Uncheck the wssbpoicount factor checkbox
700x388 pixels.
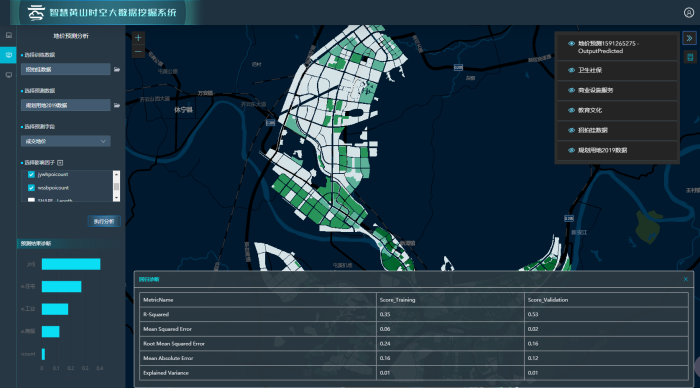pos(31,188)
